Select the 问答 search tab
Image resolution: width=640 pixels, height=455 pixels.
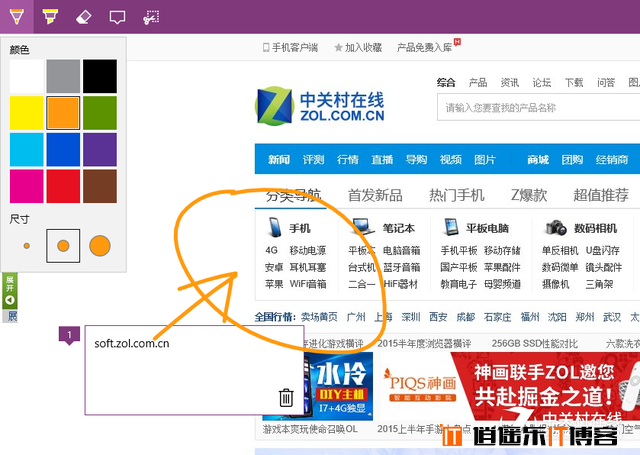click(x=606, y=83)
